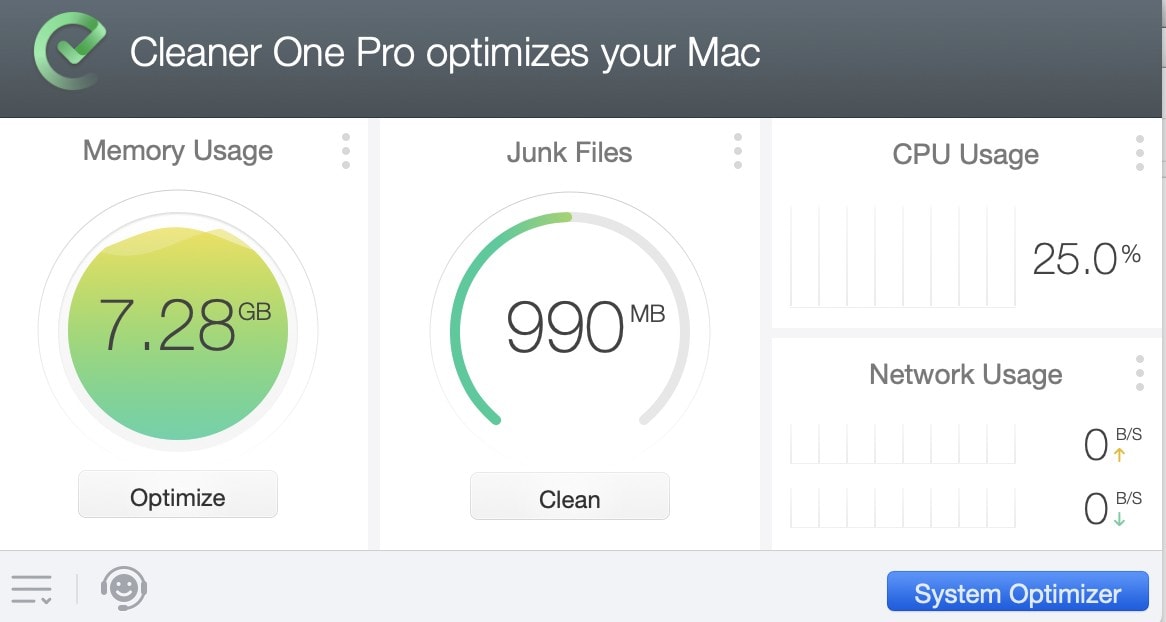Click the network upload speed graph
The width and height of the screenshot is (1166, 622).
[x=902, y=444]
